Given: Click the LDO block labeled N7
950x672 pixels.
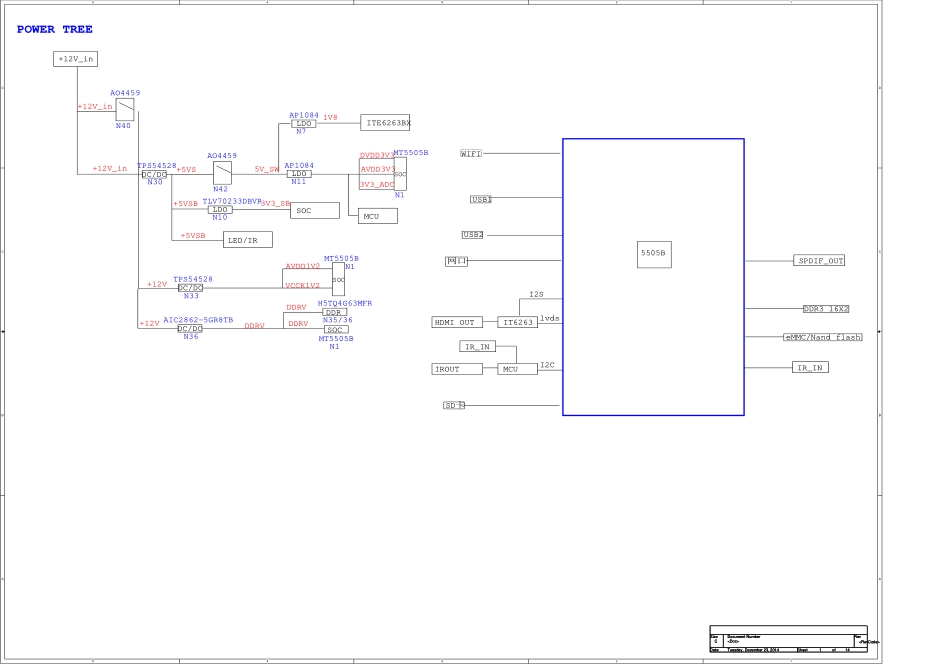Looking at the screenshot, I should [303, 124].
